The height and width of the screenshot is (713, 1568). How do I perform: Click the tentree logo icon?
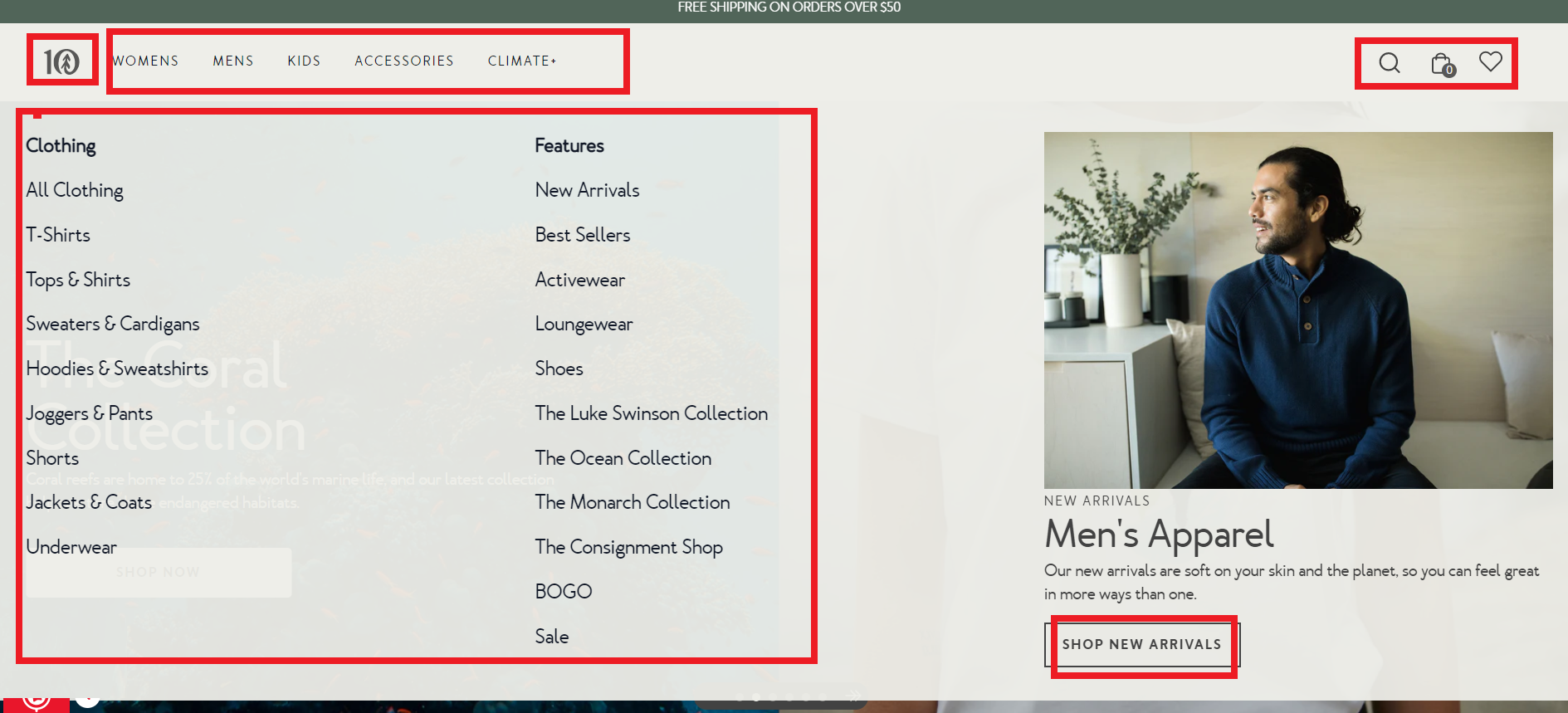click(61, 61)
